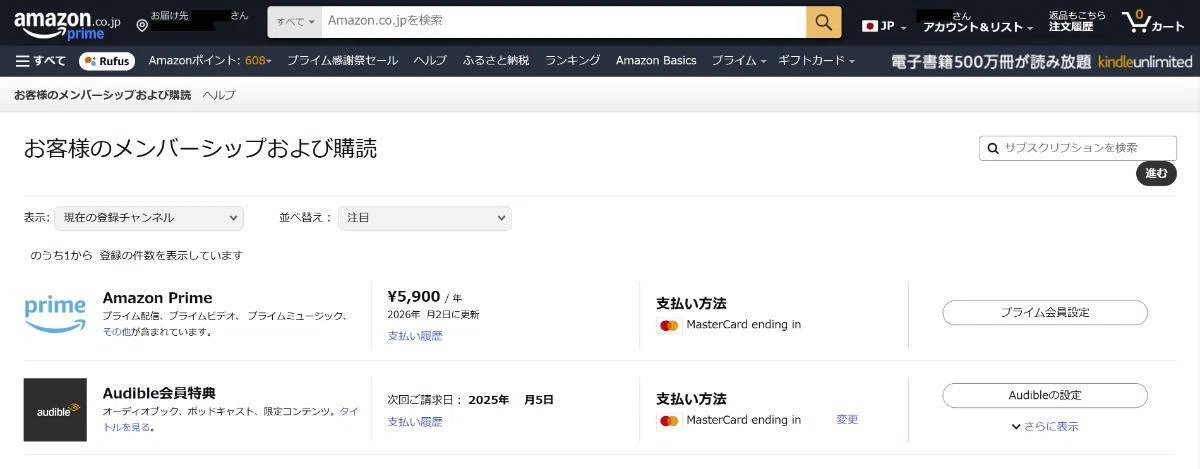Open 支払い履歴 for Audible
This screenshot has height=469, width=1200.
pyautogui.click(x=415, y=422)
